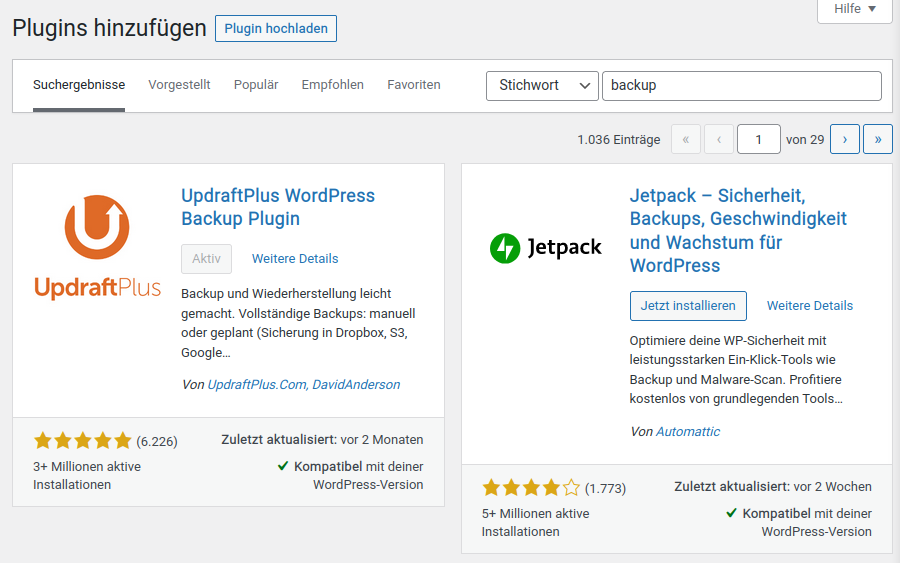Viewport: 900px width, 563px height.
Task: Click Plugin hochladen button
Action: 276,29
